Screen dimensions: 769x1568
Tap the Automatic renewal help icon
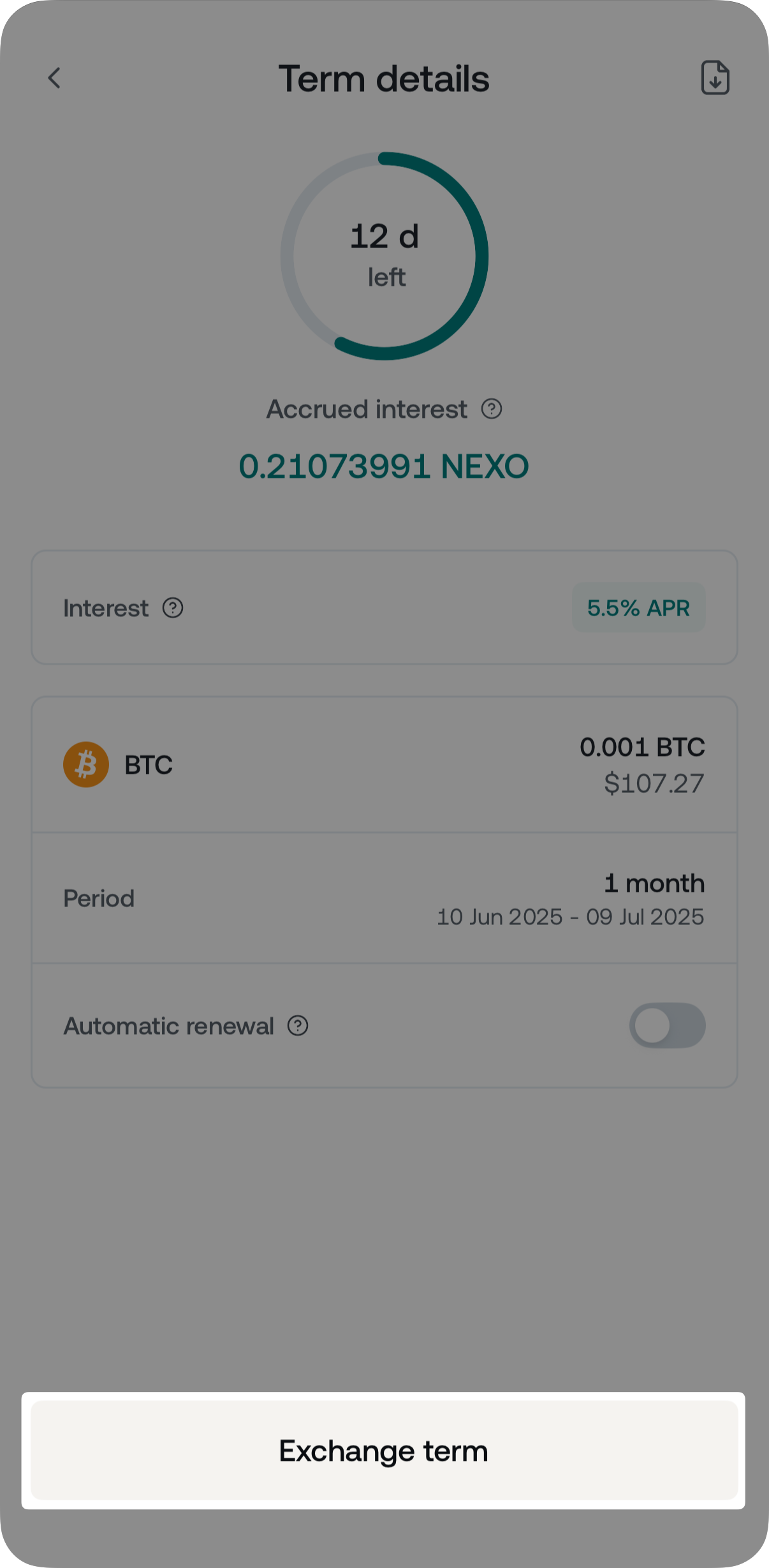click(298, 1026)
